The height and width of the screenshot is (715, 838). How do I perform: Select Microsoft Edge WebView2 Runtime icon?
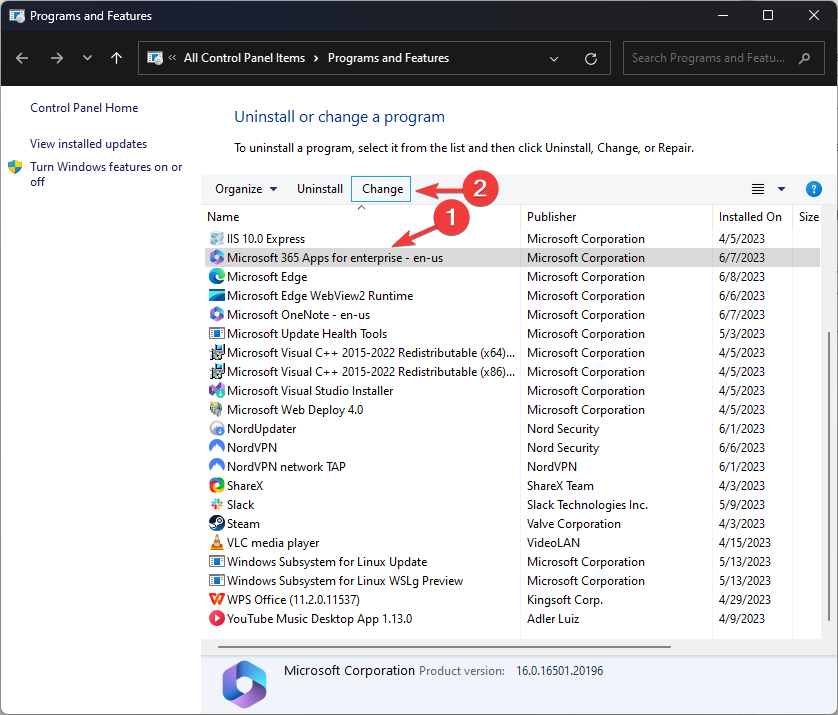tap(216, 296)
